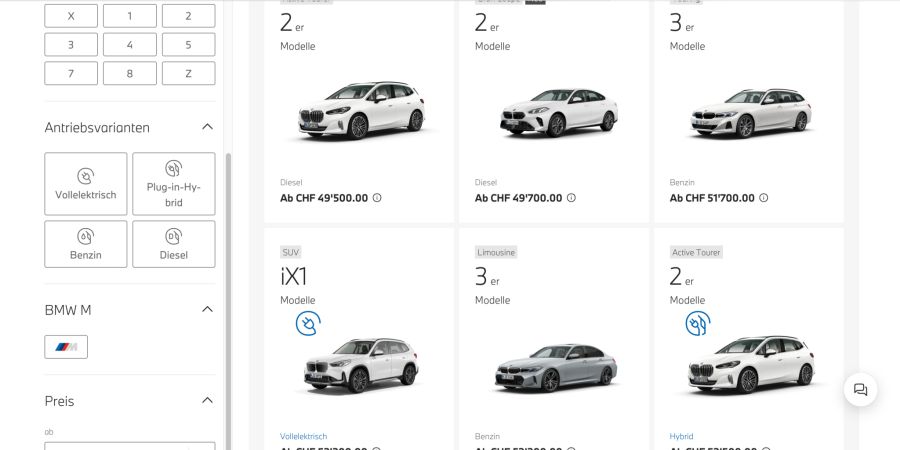This screenshot has height=450, width=900.
Task: Open the grey 3er Limousine car image
Action: [x=556, y=368]
